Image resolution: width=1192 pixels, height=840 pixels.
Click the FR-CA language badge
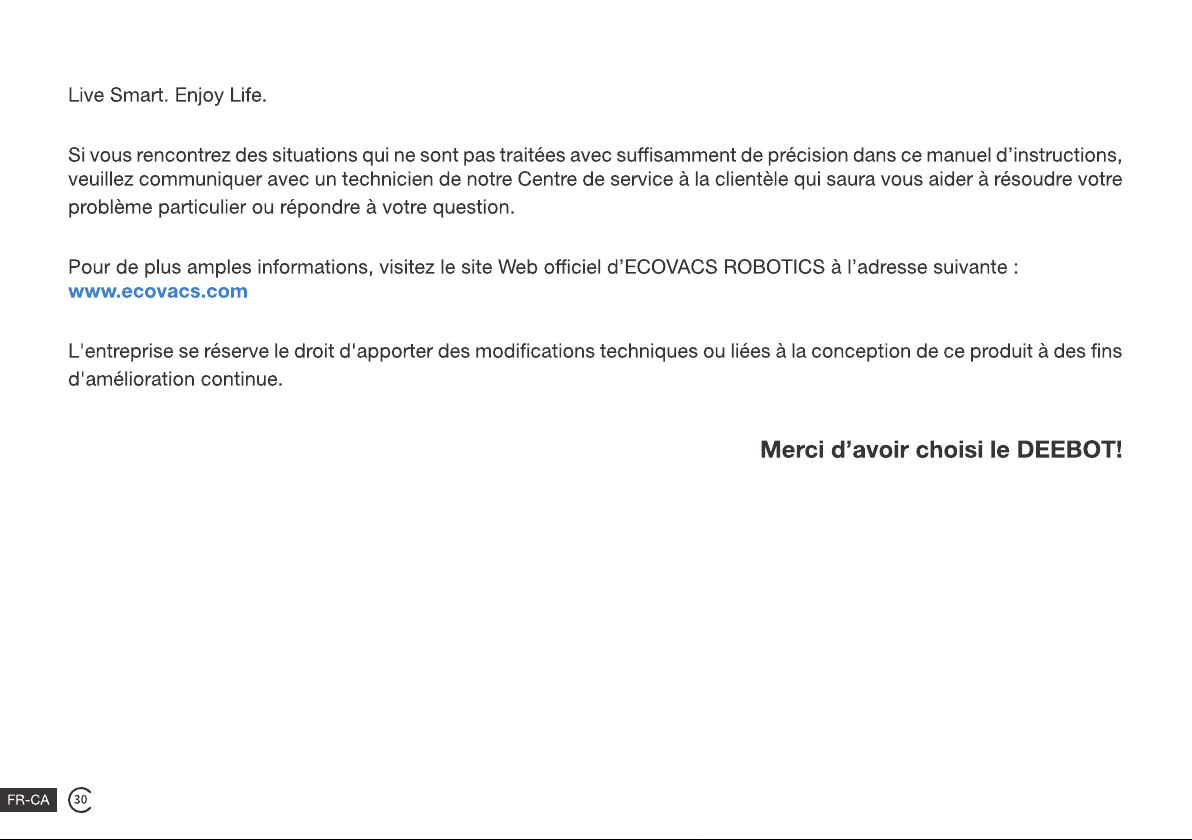pyautogui.click(x=28, y=800)
